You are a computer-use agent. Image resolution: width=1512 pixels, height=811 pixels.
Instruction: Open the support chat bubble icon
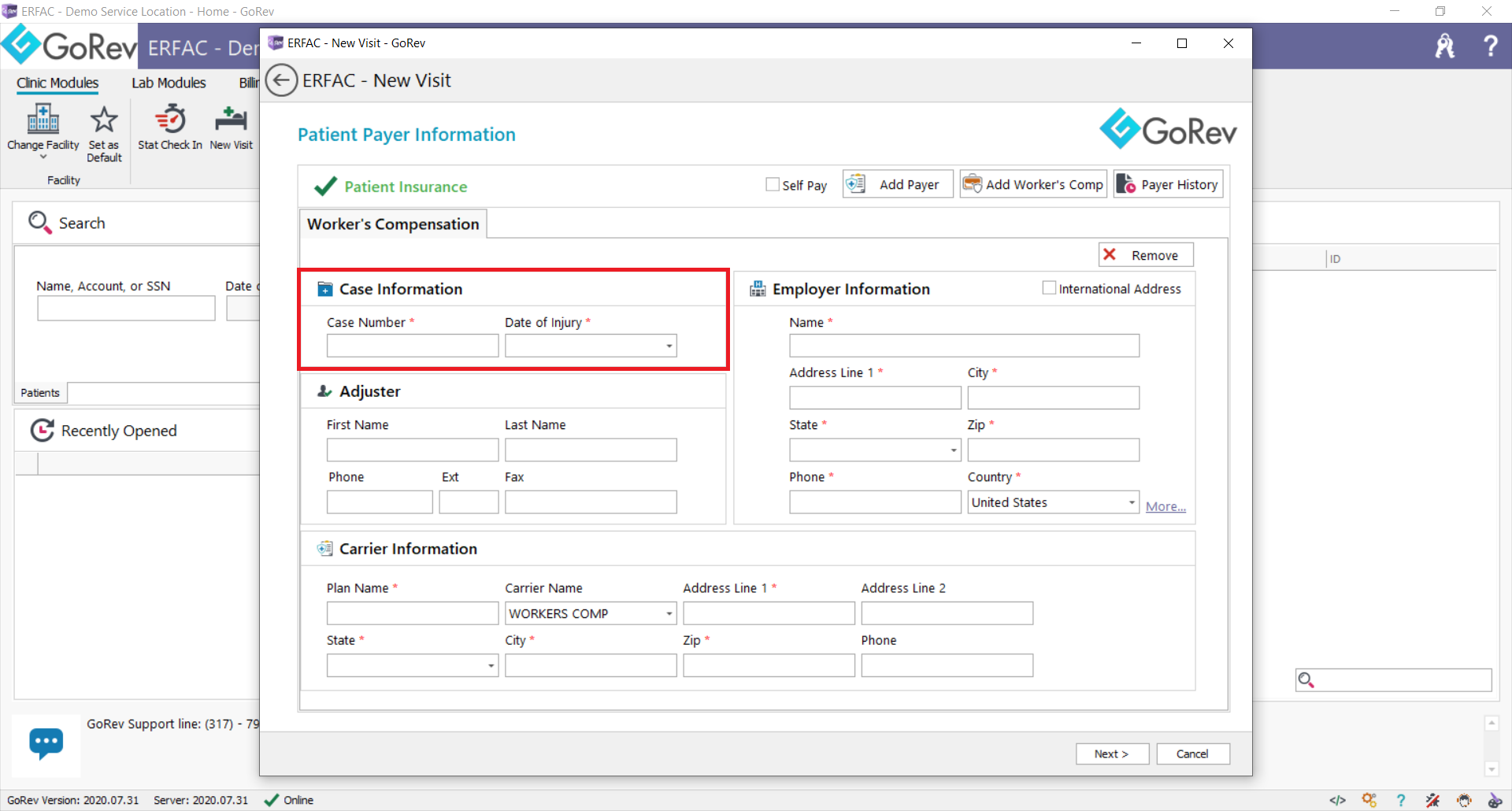(46, 742)
